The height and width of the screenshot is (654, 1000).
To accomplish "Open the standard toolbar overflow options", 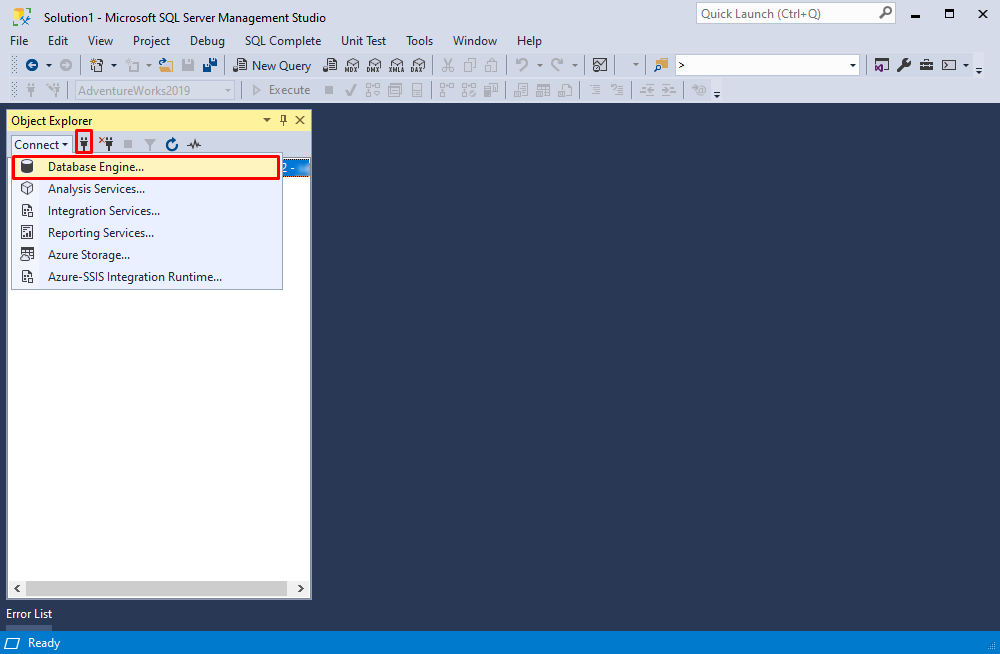I will [979, 70].
